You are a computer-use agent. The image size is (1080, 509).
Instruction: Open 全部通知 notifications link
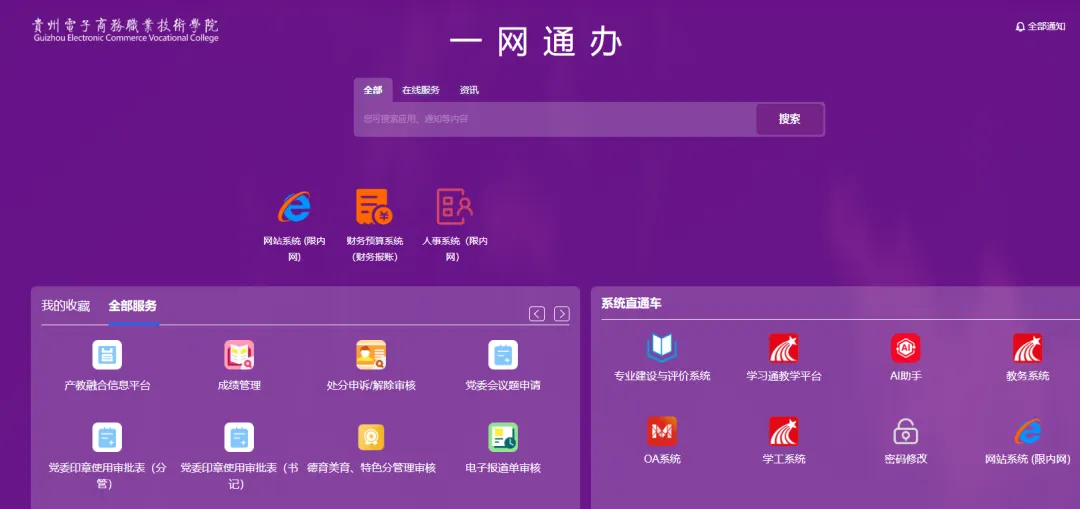pyautogui.click(x=1040, y=26)
